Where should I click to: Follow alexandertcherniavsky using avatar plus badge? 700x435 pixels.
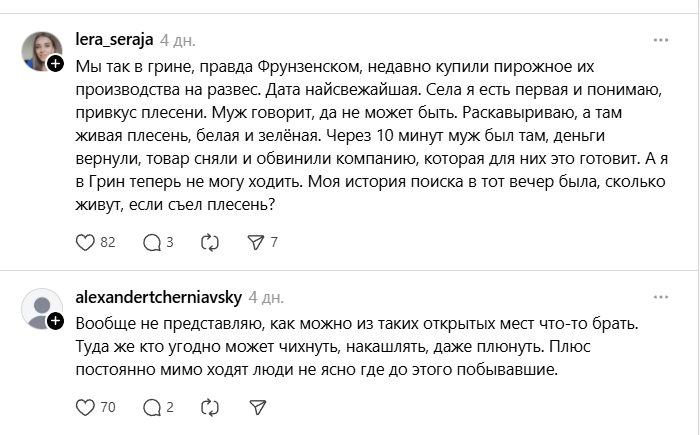(56, 320)
